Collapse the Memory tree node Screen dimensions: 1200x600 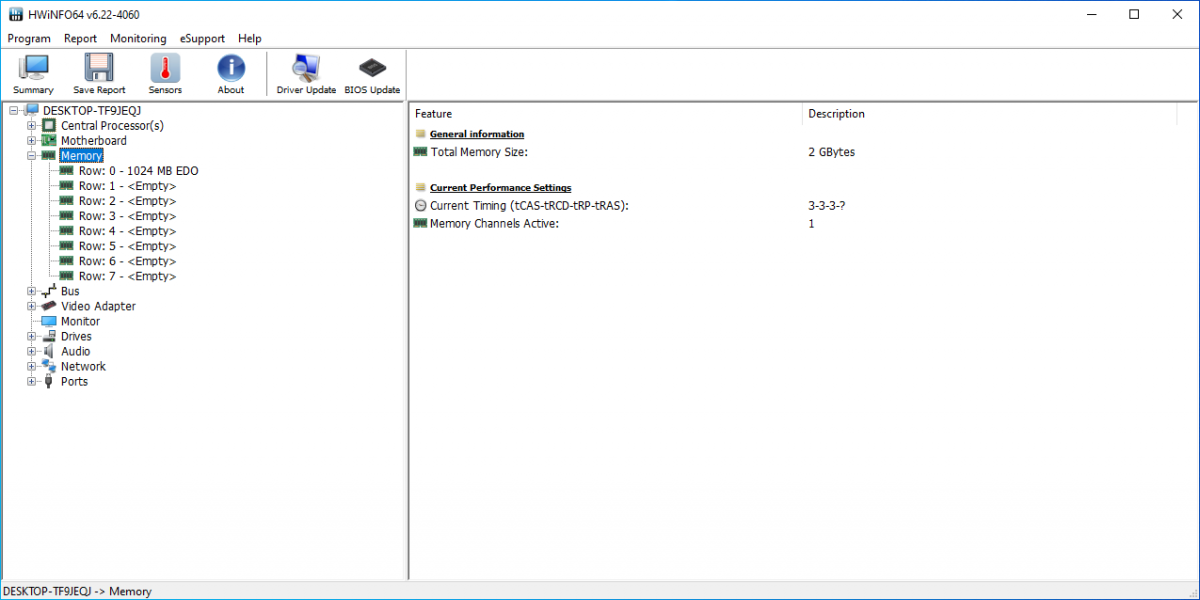click(x=32, y=156)
